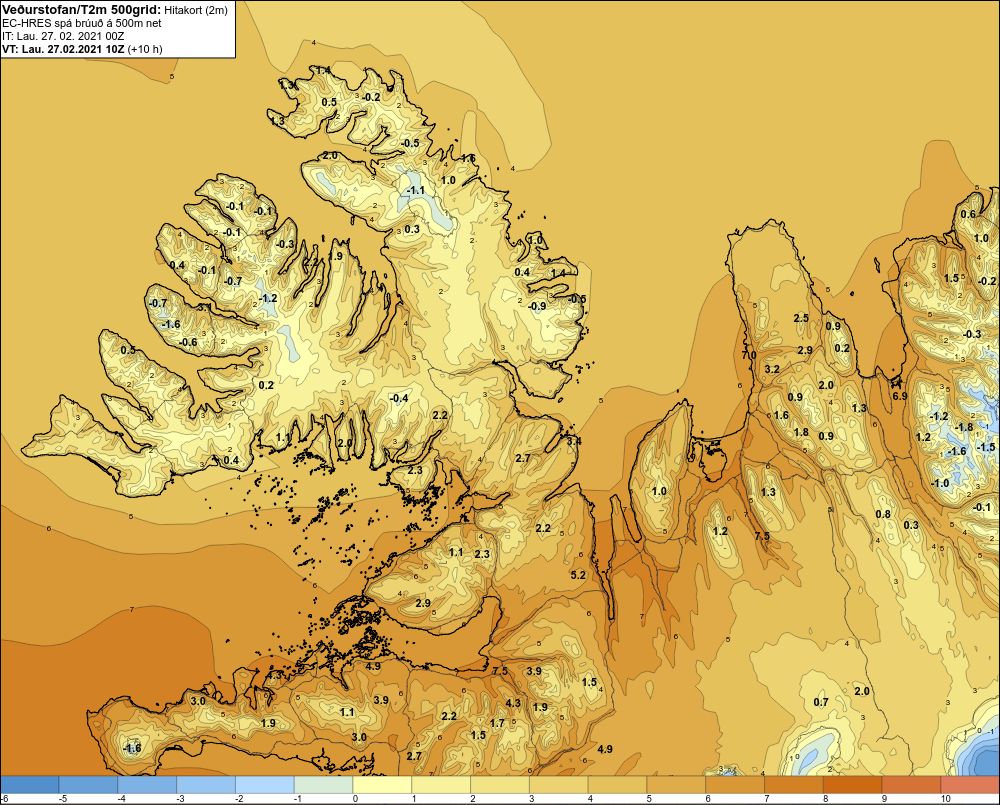Pick the legend swatch between -2 and -1

[265, 784]
